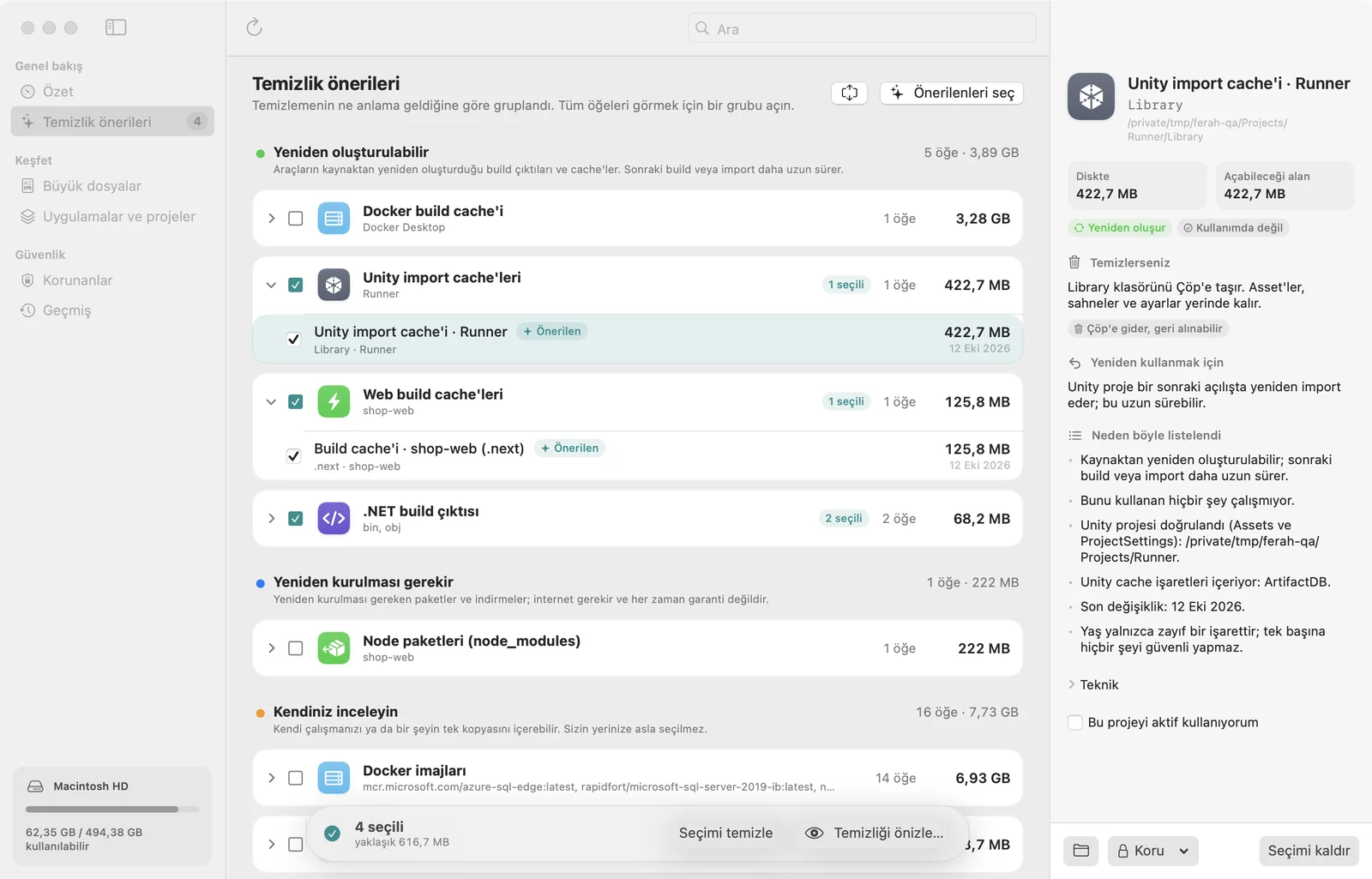
Task: Click the magnifier icon in search field
Action: click(x=702, y=28)
